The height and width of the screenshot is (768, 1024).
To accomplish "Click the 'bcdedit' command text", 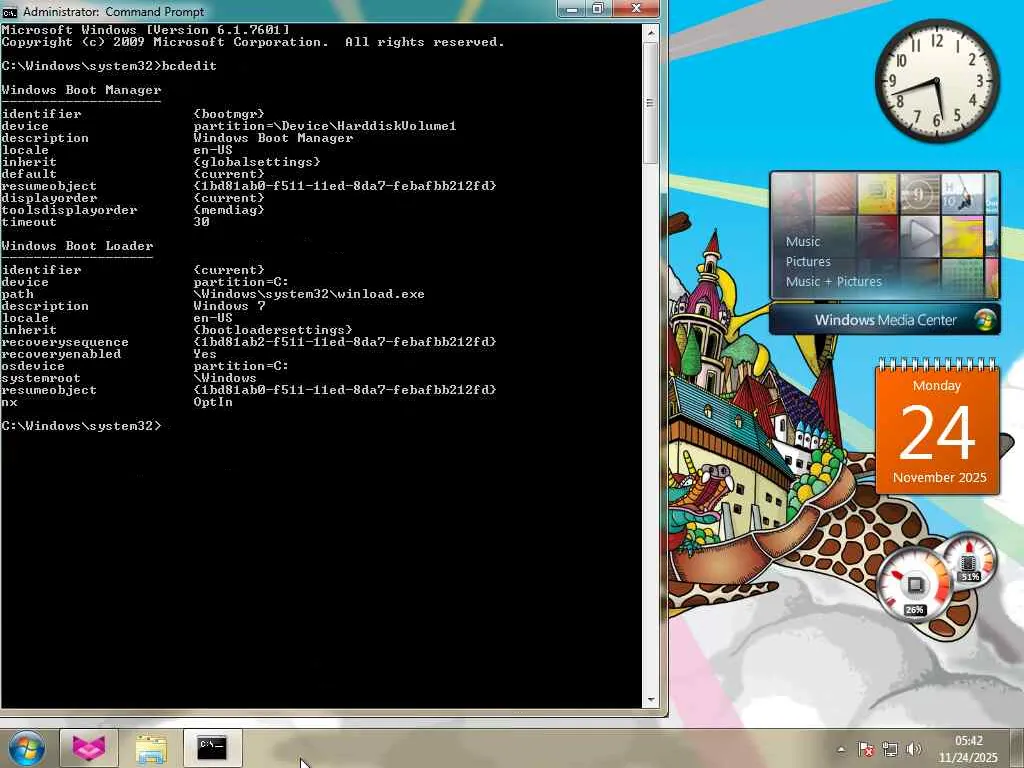I will pos(189,66).
